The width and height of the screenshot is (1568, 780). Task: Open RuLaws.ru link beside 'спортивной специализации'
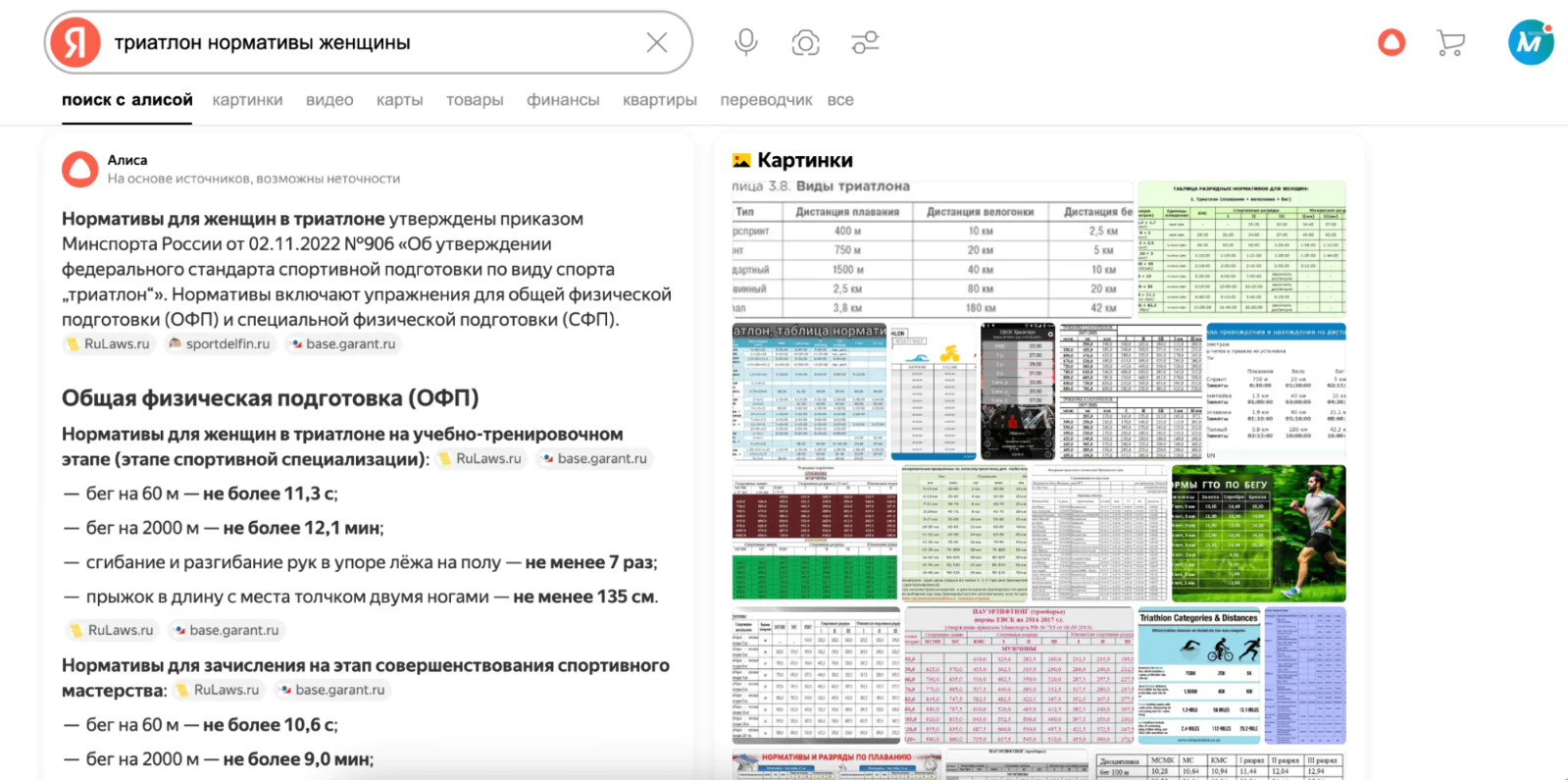(481, 459)
